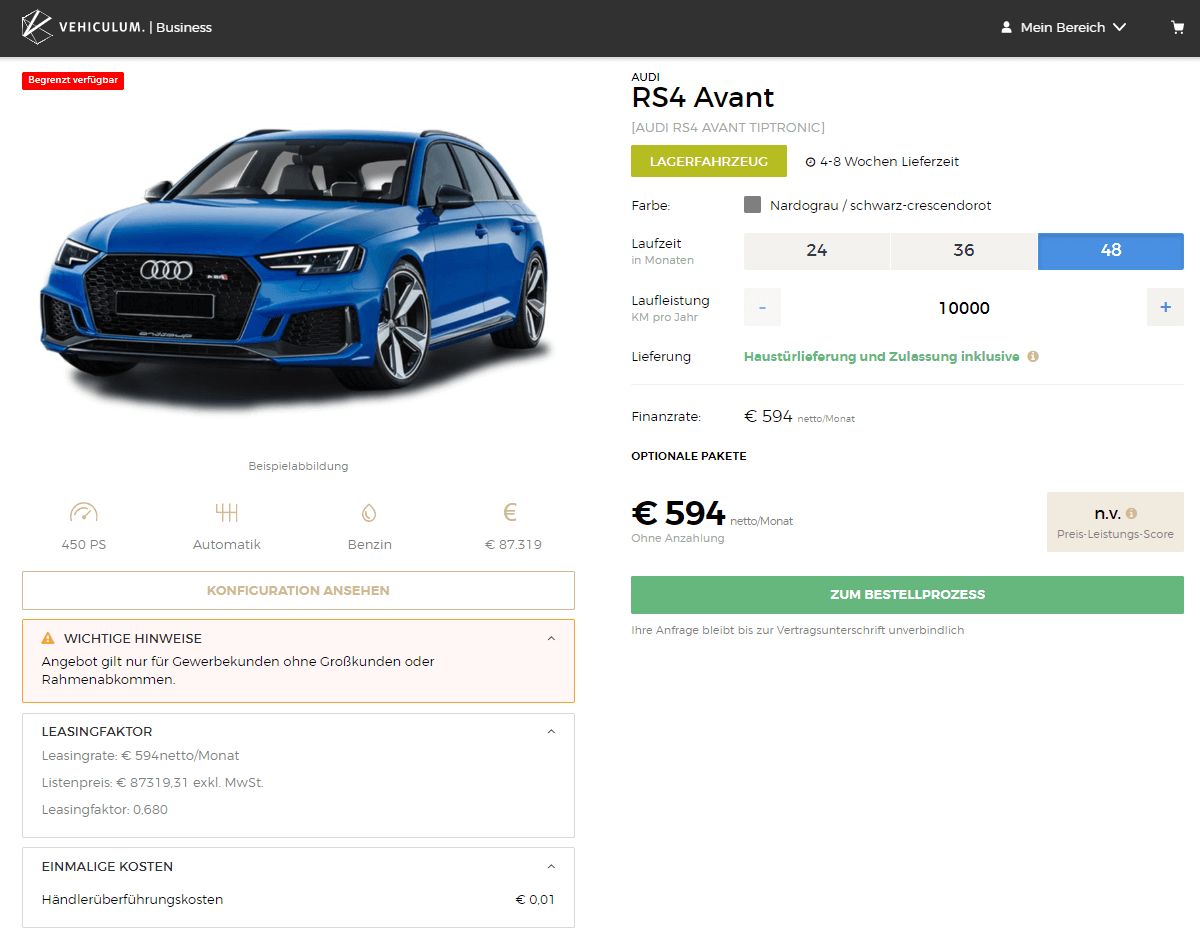Click the € 87.319 price label
The image size is (1200, 936).
513,545
